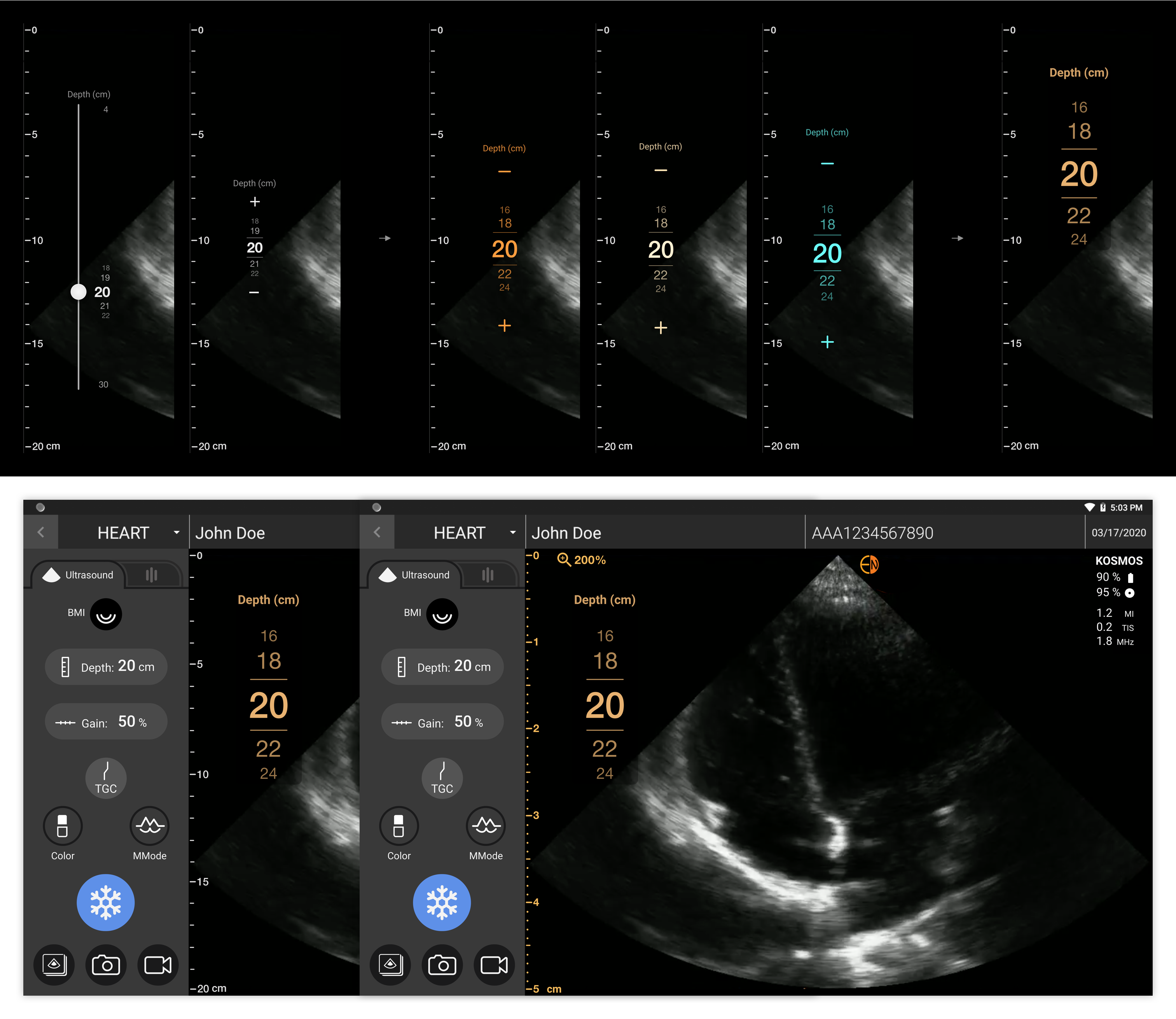
Task: Click Depth: 20 cm button in right mockup
Action: pyautogui.click(x=442, y=667)
